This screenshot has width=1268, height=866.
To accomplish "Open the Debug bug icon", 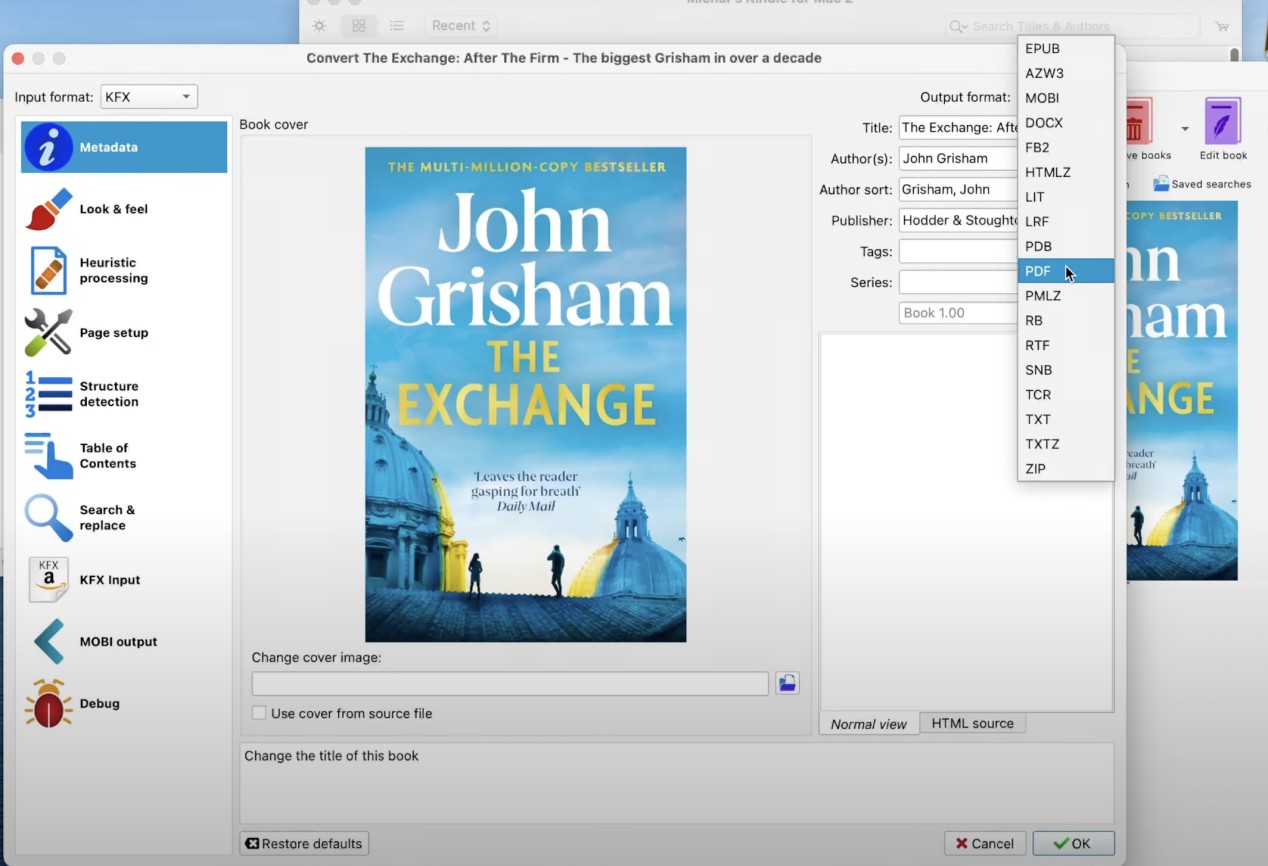I will pos(48,704).
